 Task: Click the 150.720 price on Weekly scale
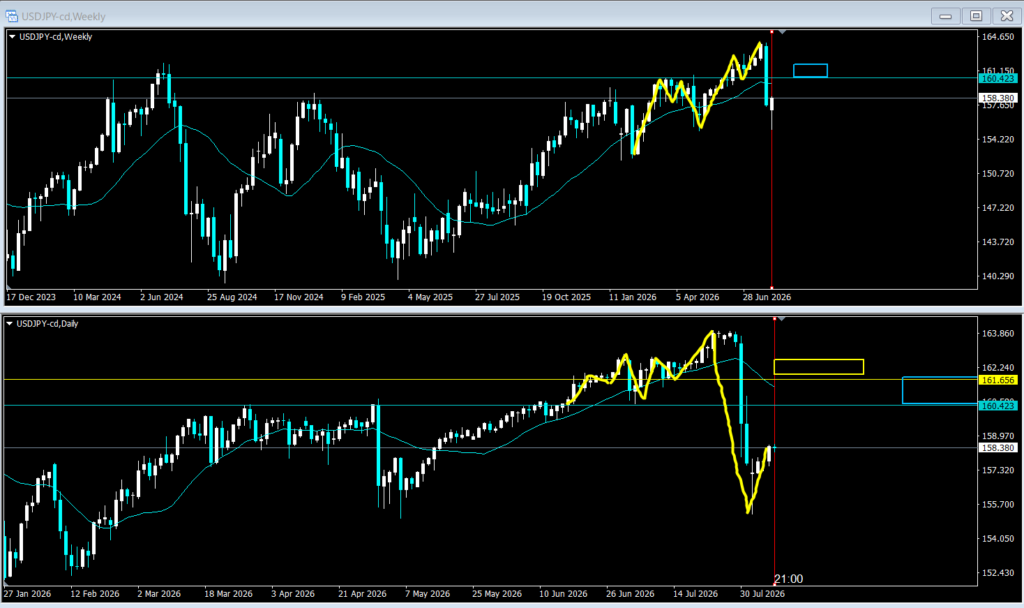point(998,174)
